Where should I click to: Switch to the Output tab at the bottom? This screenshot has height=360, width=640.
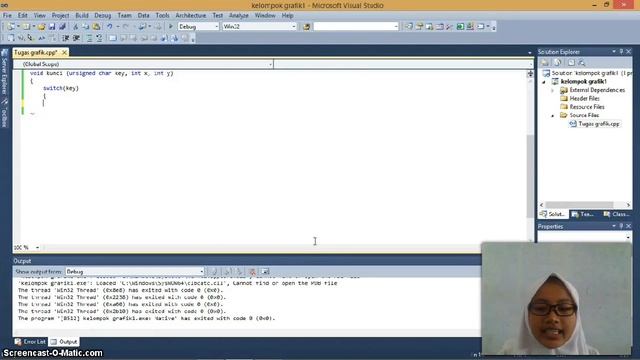pyautogui.click(x=64, y=342)
